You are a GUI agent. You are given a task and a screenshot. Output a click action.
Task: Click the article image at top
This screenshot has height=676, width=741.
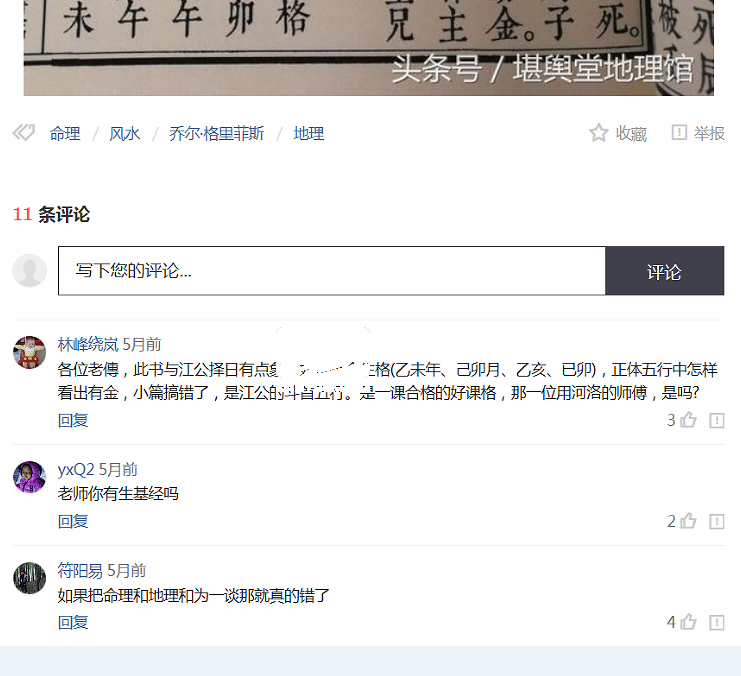[369, 47]
